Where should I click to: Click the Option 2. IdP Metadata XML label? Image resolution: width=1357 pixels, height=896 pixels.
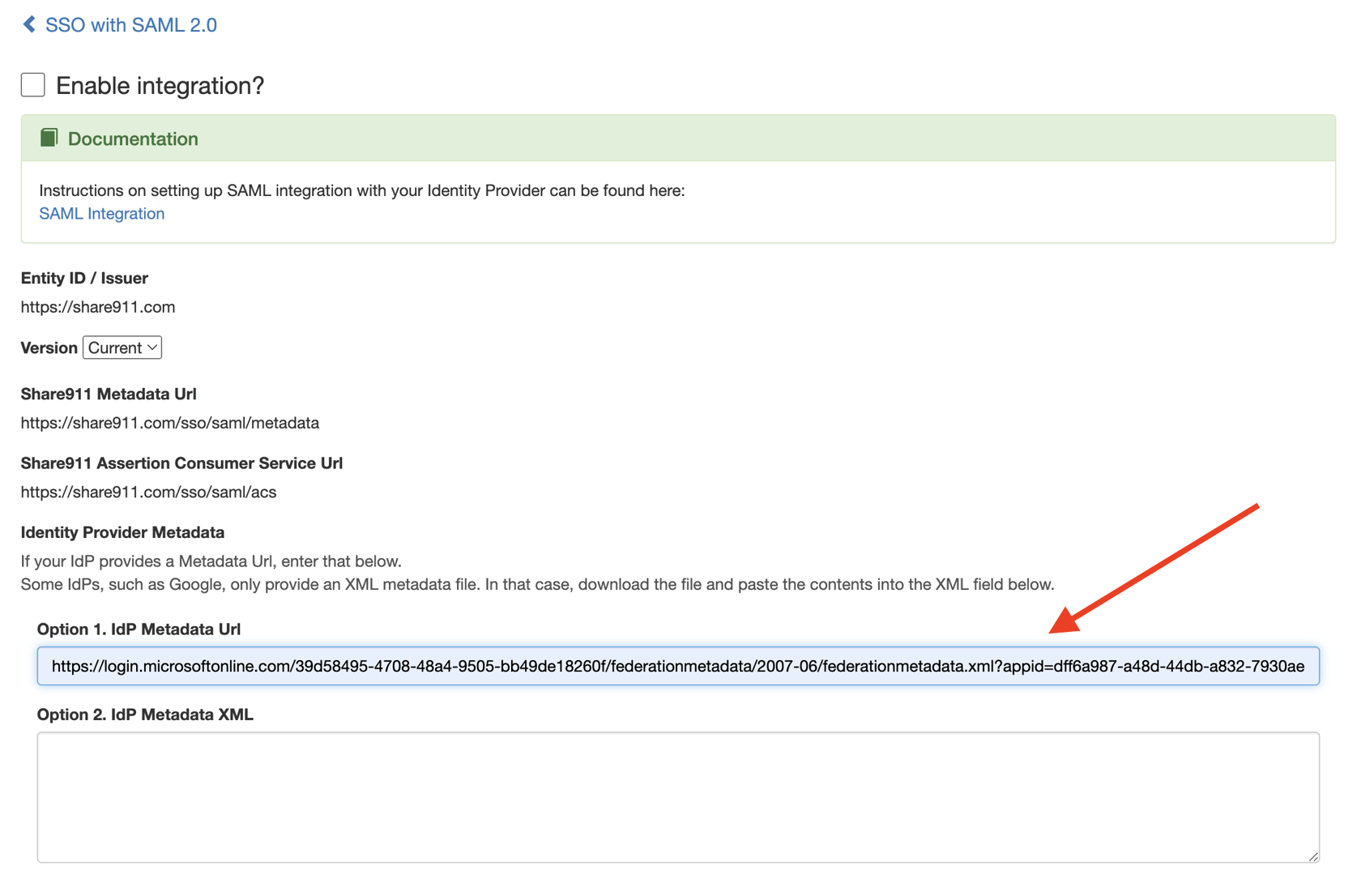point(145,715)
